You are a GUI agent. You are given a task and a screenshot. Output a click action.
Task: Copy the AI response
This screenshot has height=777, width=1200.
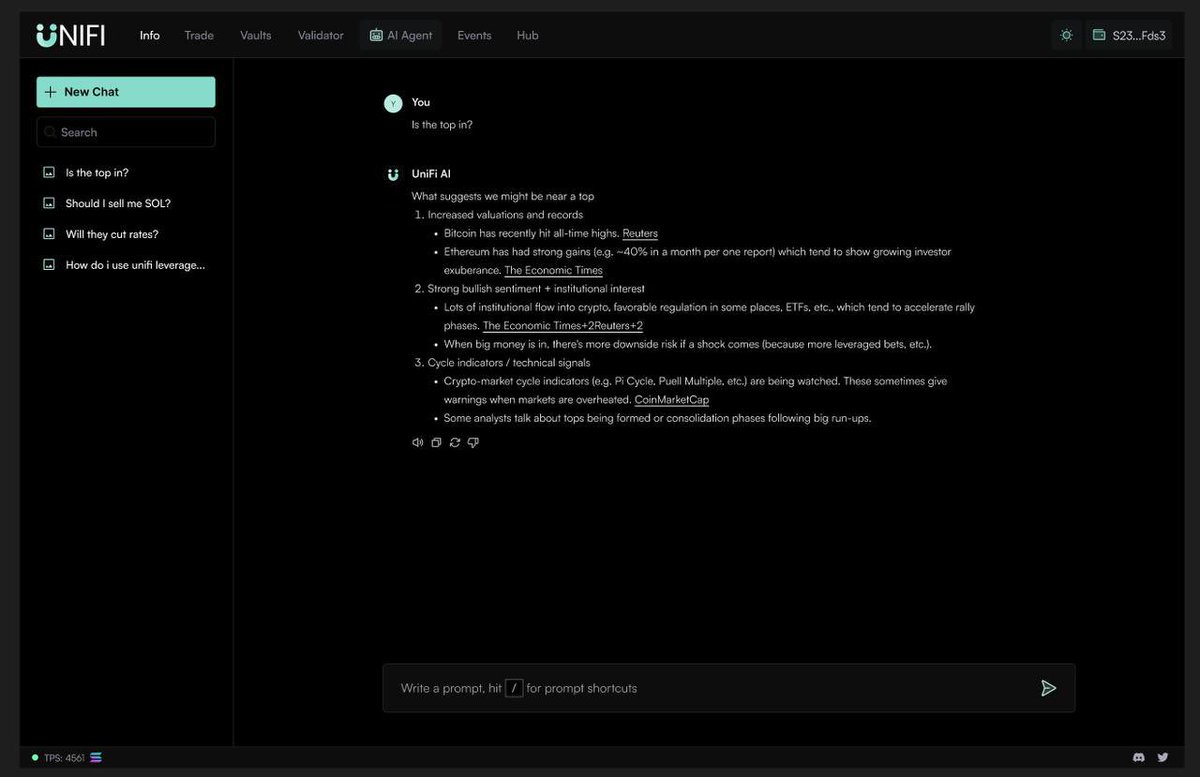point(436,443)
